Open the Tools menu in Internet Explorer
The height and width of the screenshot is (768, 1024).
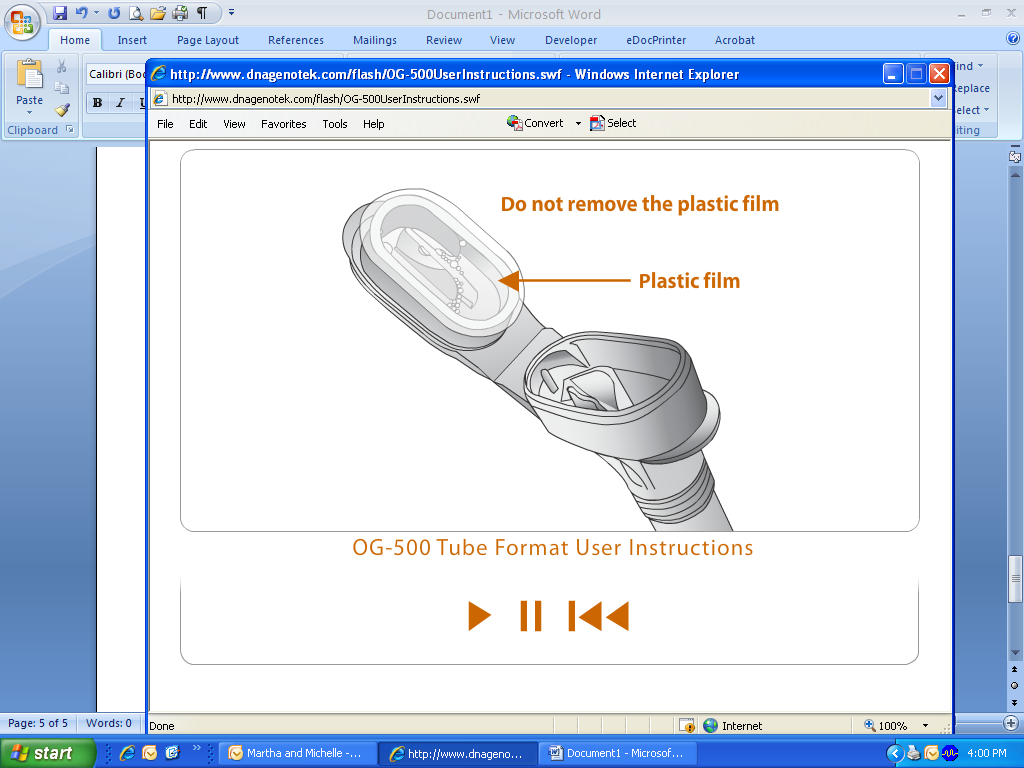pyautogui.click(x=335, y=124)
